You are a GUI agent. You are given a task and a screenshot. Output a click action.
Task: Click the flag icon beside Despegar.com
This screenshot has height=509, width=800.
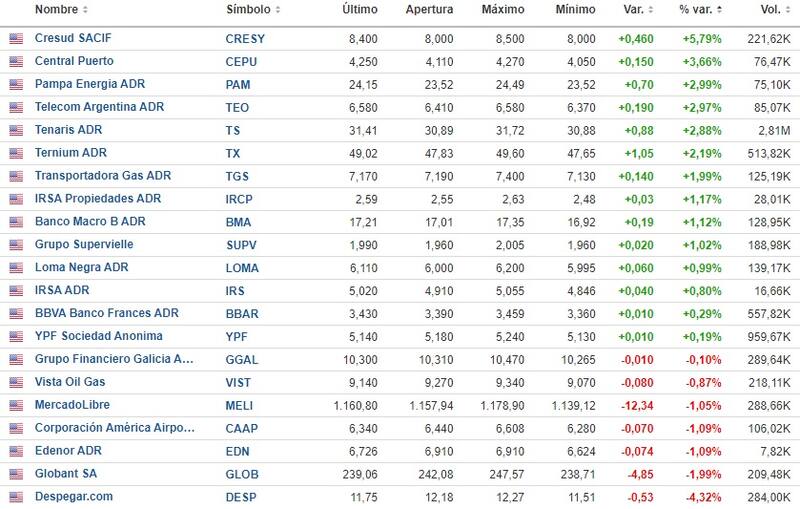pos(15,497)
